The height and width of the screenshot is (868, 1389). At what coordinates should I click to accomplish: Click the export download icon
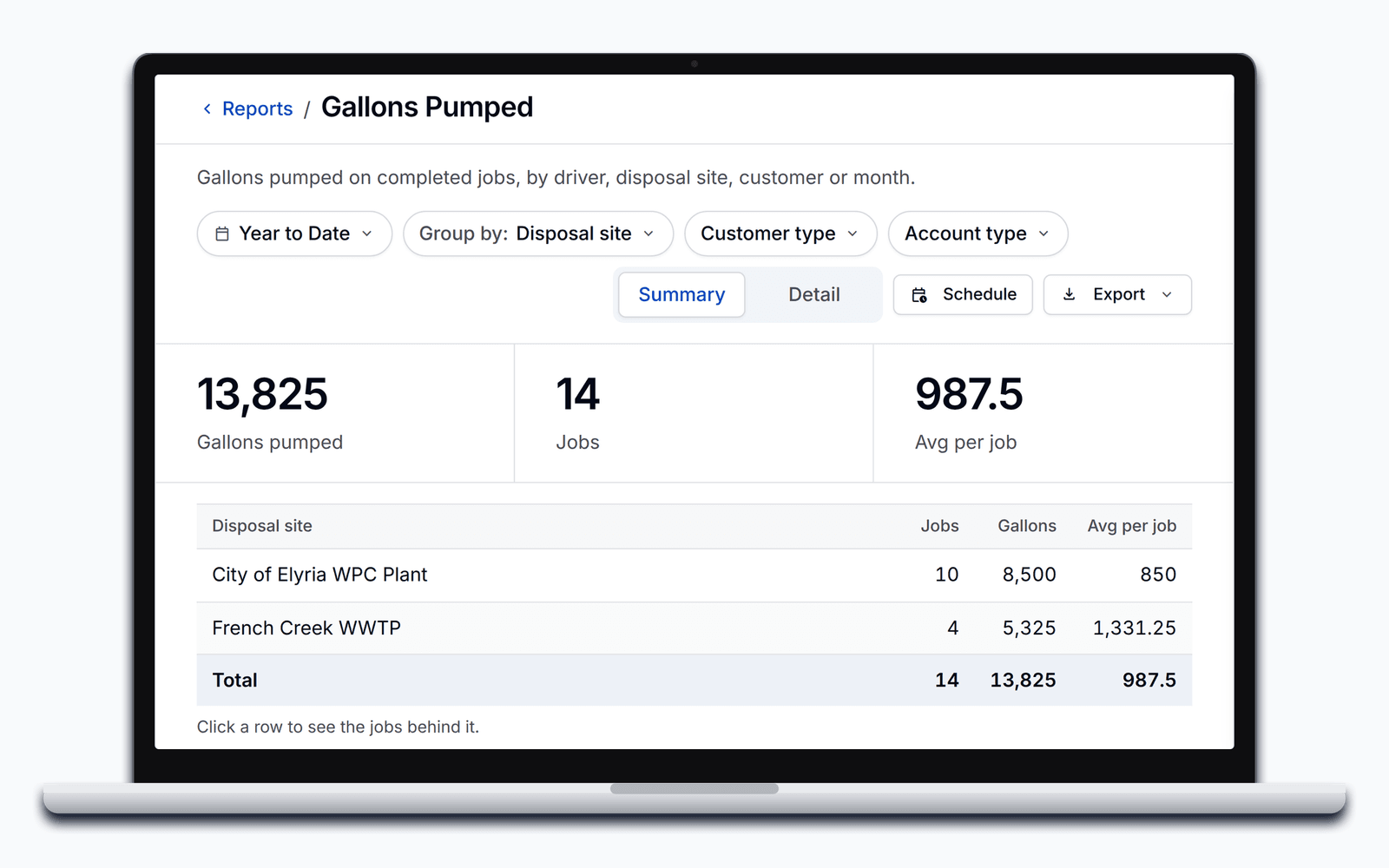(1070, 294)
